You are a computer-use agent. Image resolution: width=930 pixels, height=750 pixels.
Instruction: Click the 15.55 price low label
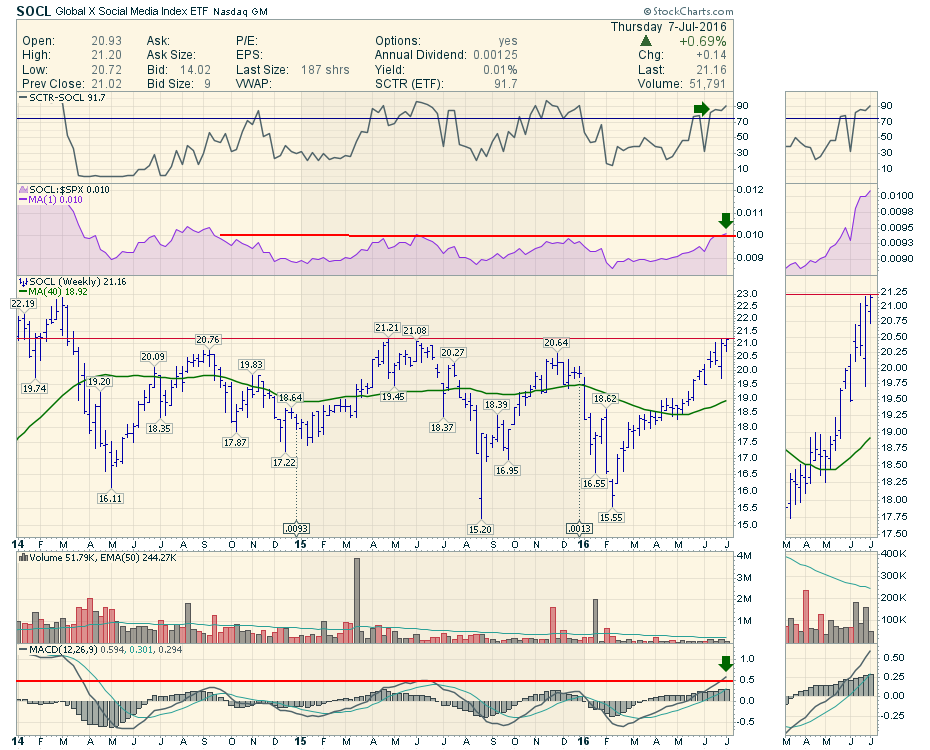[611, 518]
